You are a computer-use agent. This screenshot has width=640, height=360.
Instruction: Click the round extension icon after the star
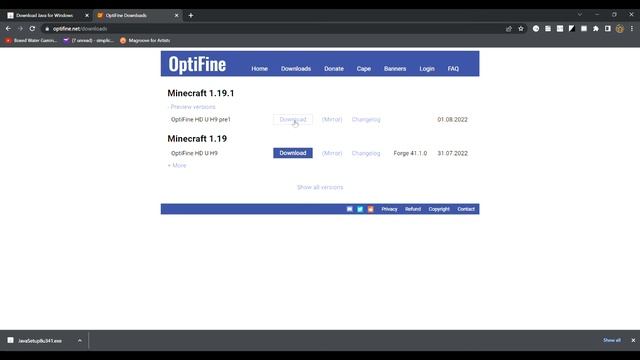pos(536,29)
